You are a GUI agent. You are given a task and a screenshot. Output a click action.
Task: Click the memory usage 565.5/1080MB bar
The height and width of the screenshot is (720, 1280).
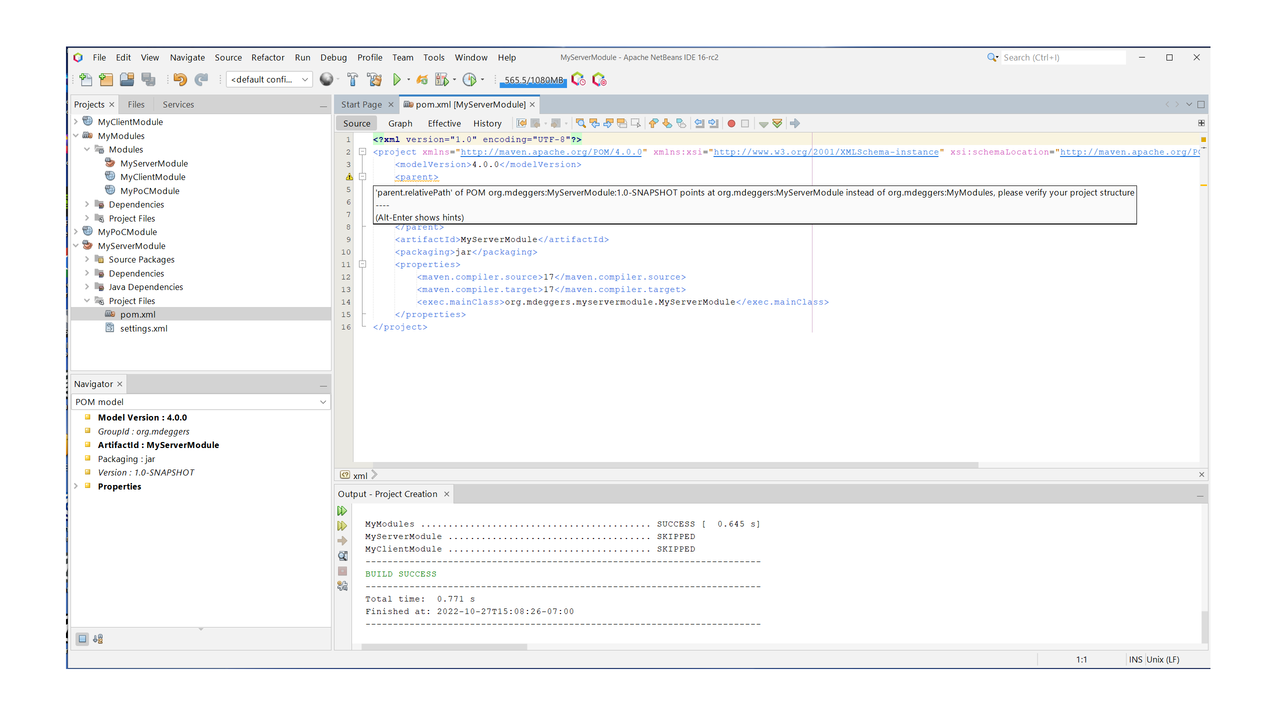point(533,80)
